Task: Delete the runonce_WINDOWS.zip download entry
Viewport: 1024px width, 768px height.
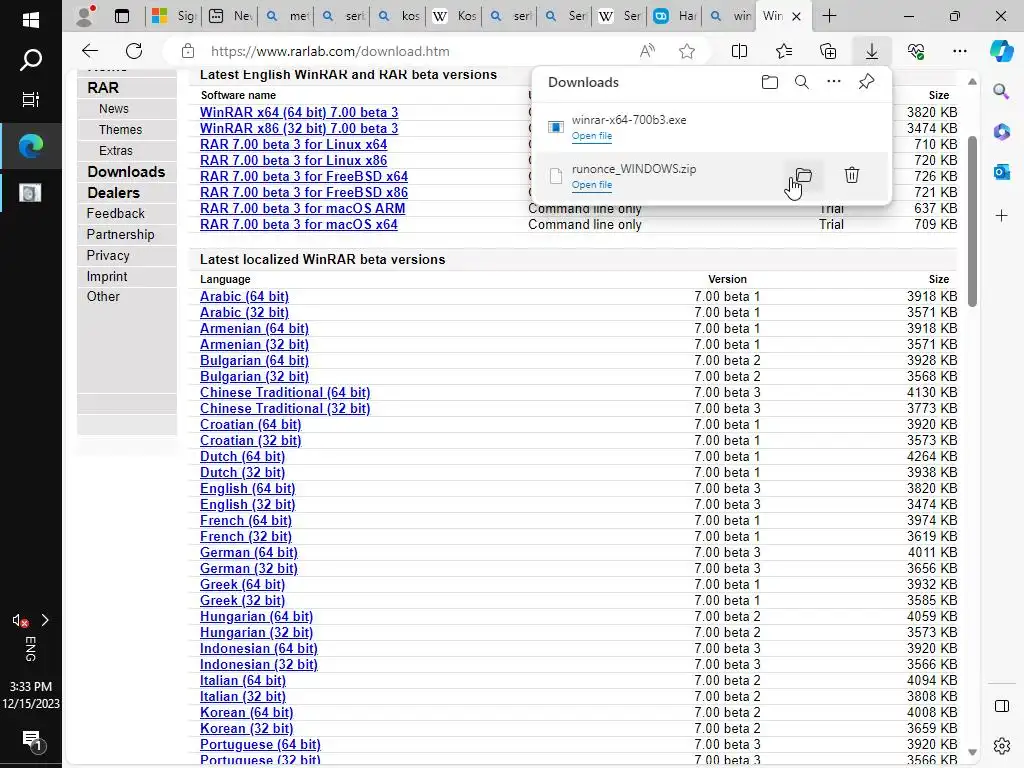Action: [x=852, y=175]
